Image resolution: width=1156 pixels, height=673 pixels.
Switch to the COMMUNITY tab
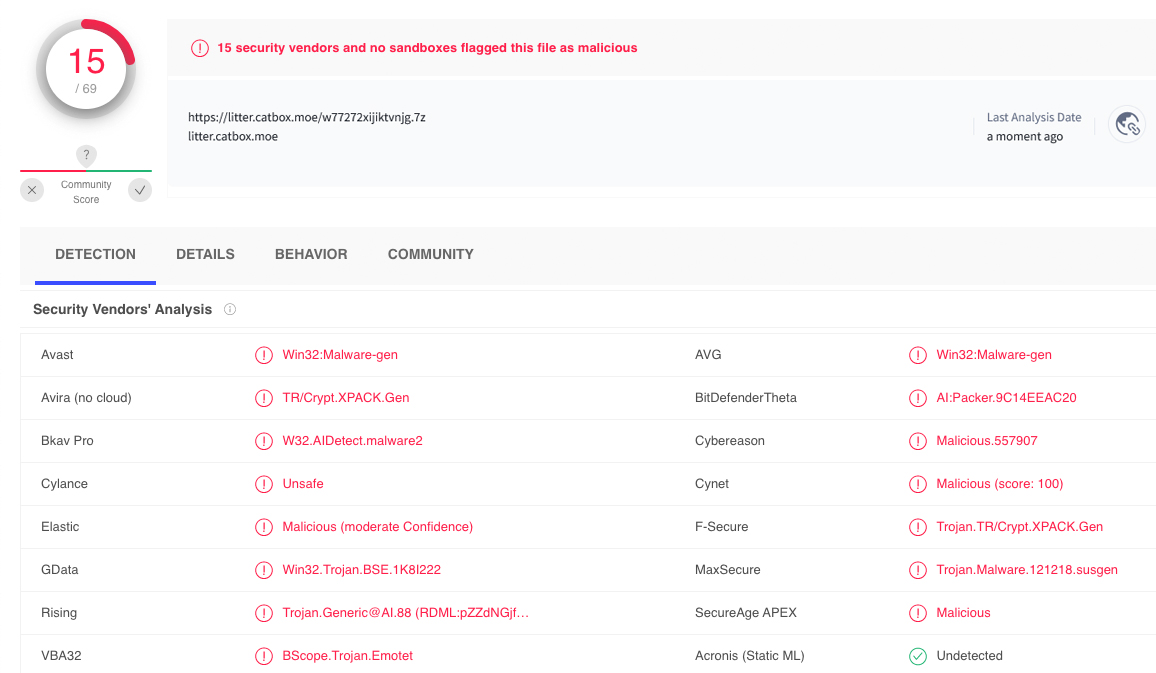[x=431, y=254]
